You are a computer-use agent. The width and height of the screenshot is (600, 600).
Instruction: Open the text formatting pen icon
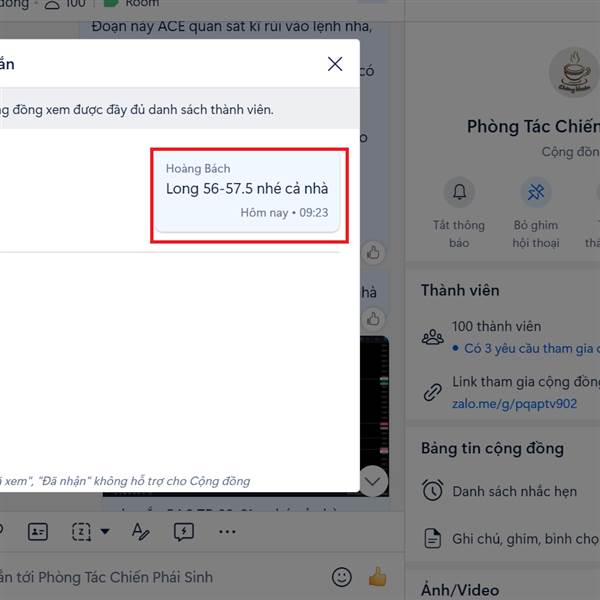pos(140,532)
